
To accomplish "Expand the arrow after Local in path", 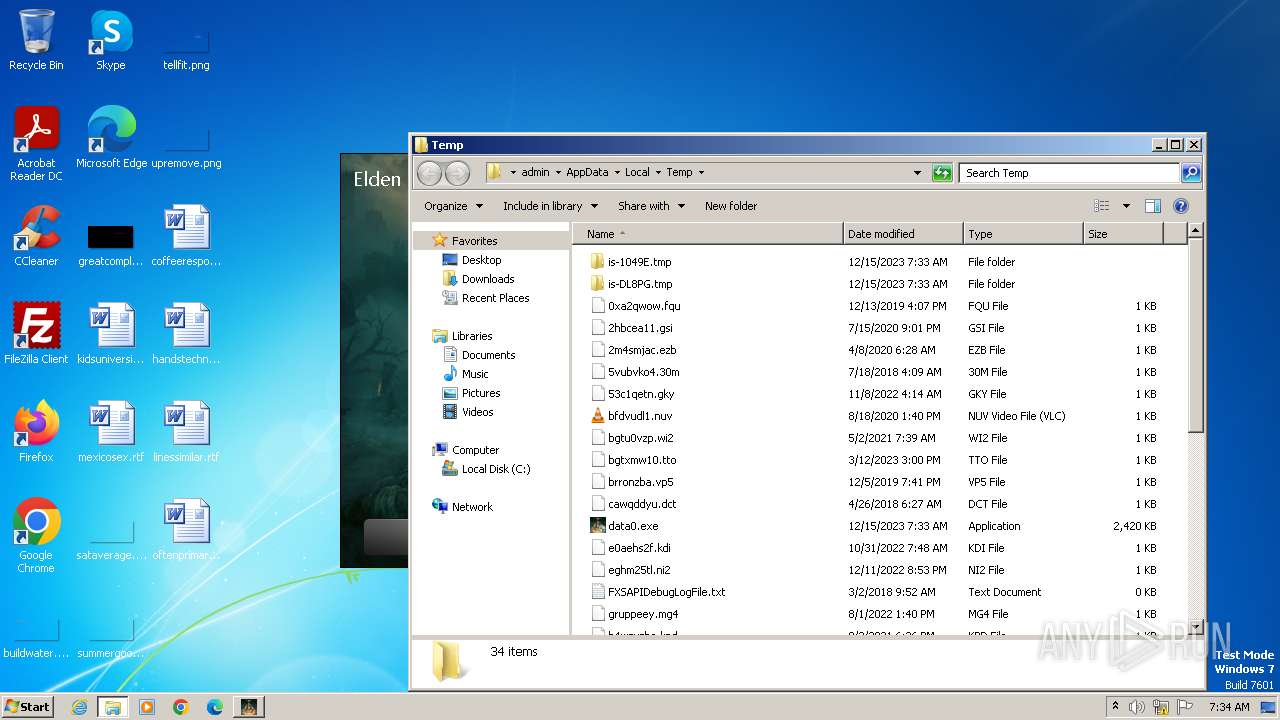I will [658, 172].
